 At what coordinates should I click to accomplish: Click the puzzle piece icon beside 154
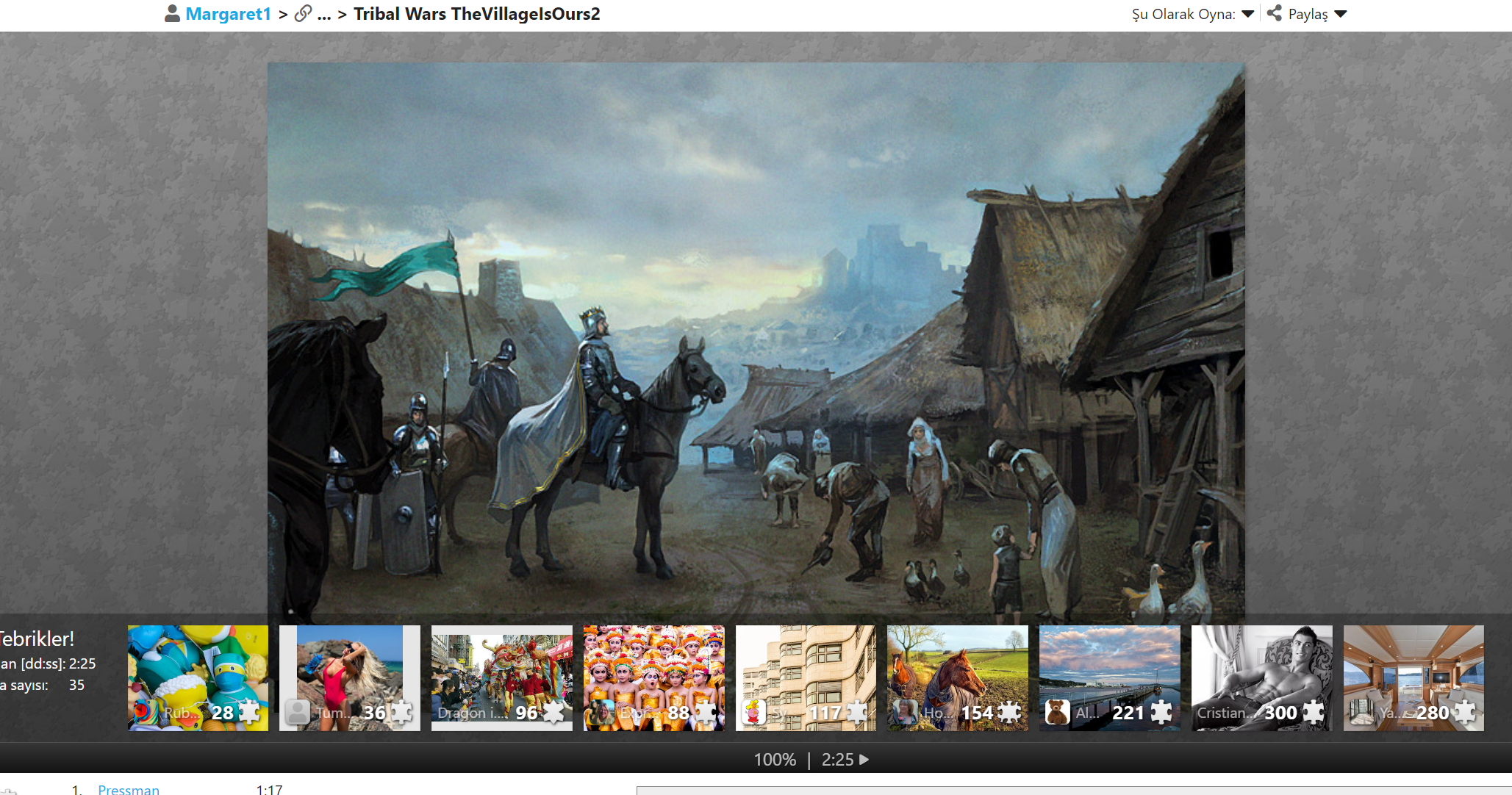1009,712
